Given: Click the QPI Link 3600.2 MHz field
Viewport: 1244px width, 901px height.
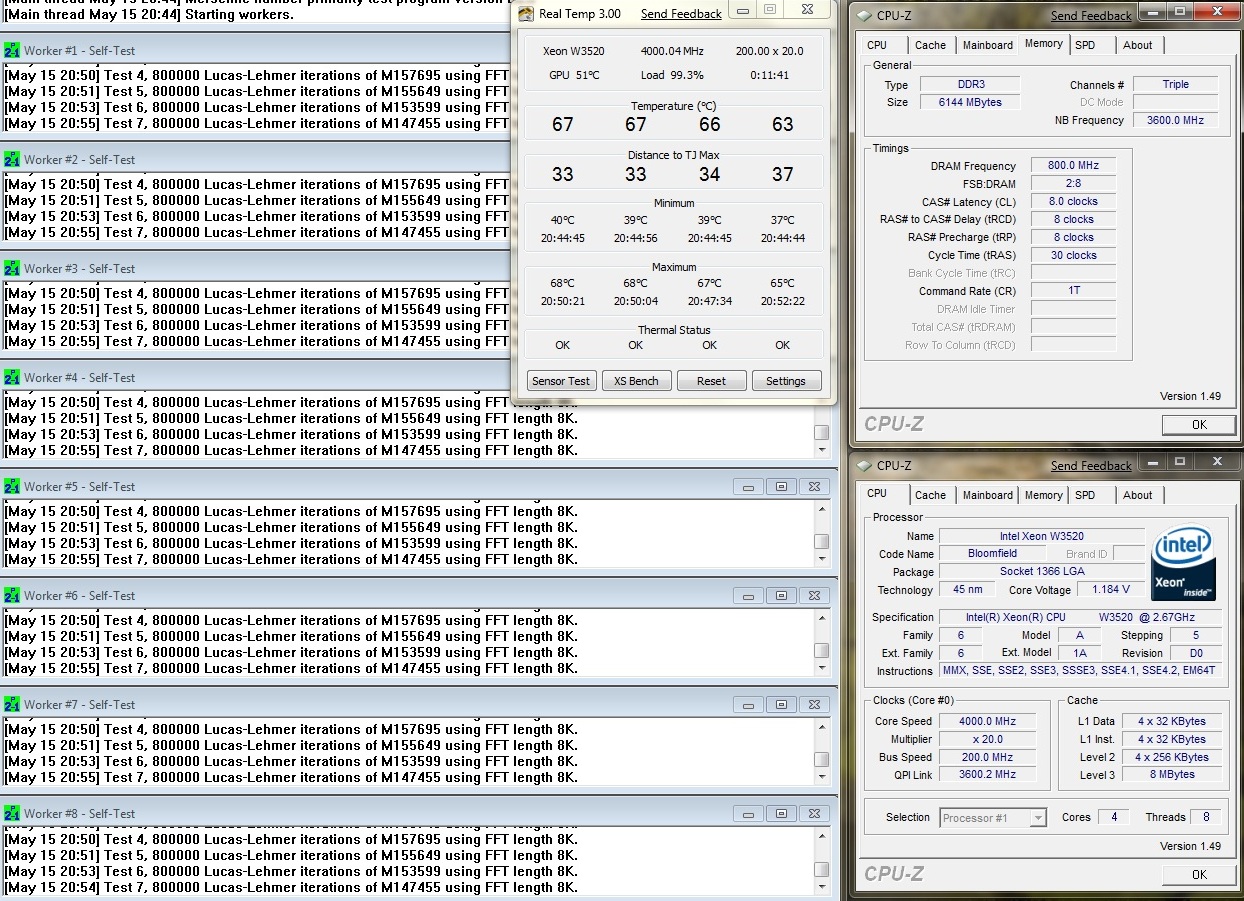Looking at the screenshot, I should 987,775.
